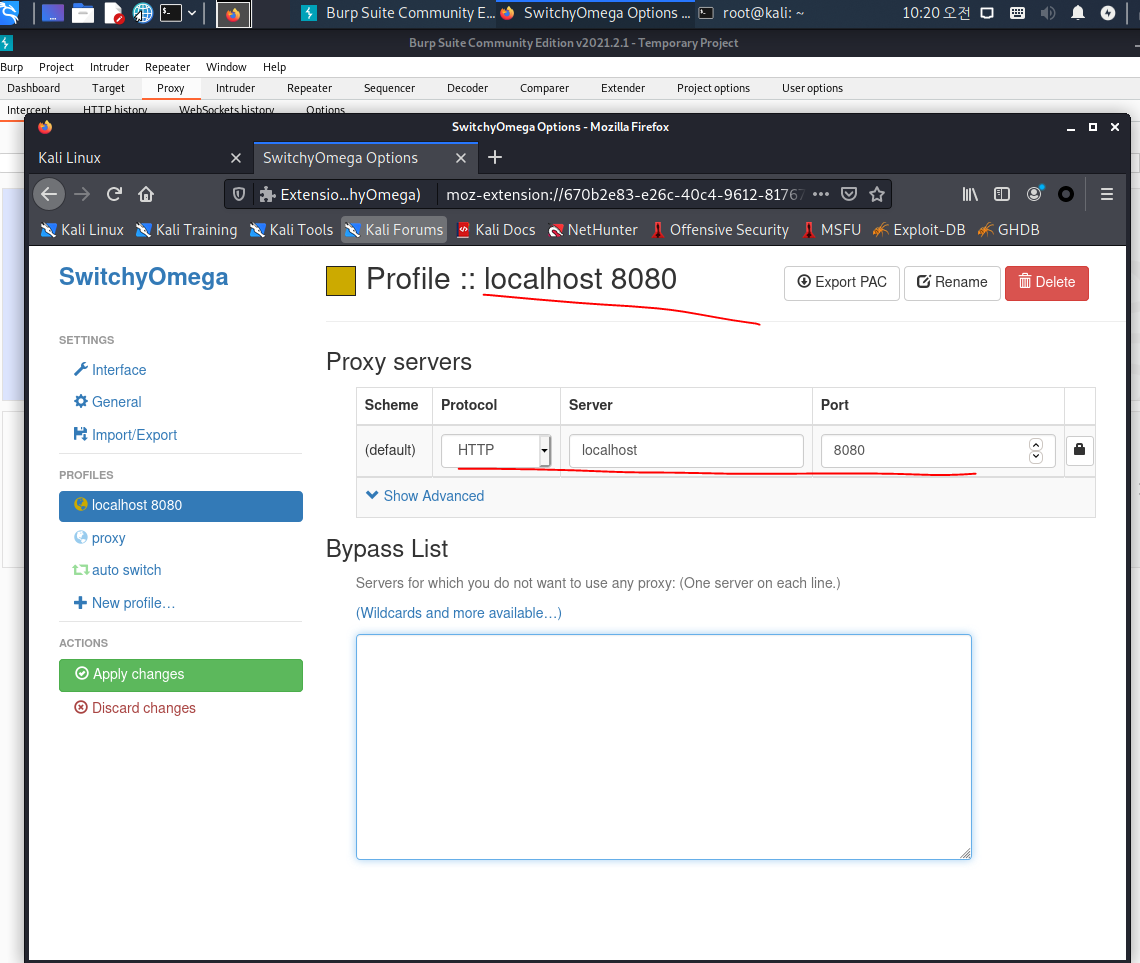Open the Firefox Library icon
Screen dimensions: 1140x963
click(970, 194)
